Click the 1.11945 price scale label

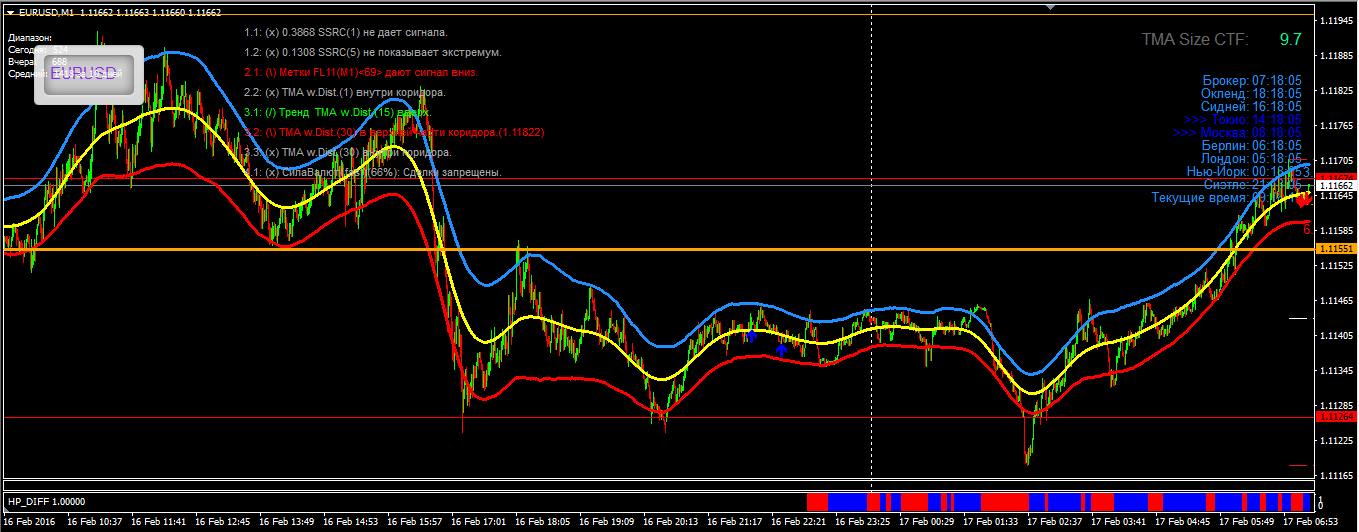[1337, 21]
